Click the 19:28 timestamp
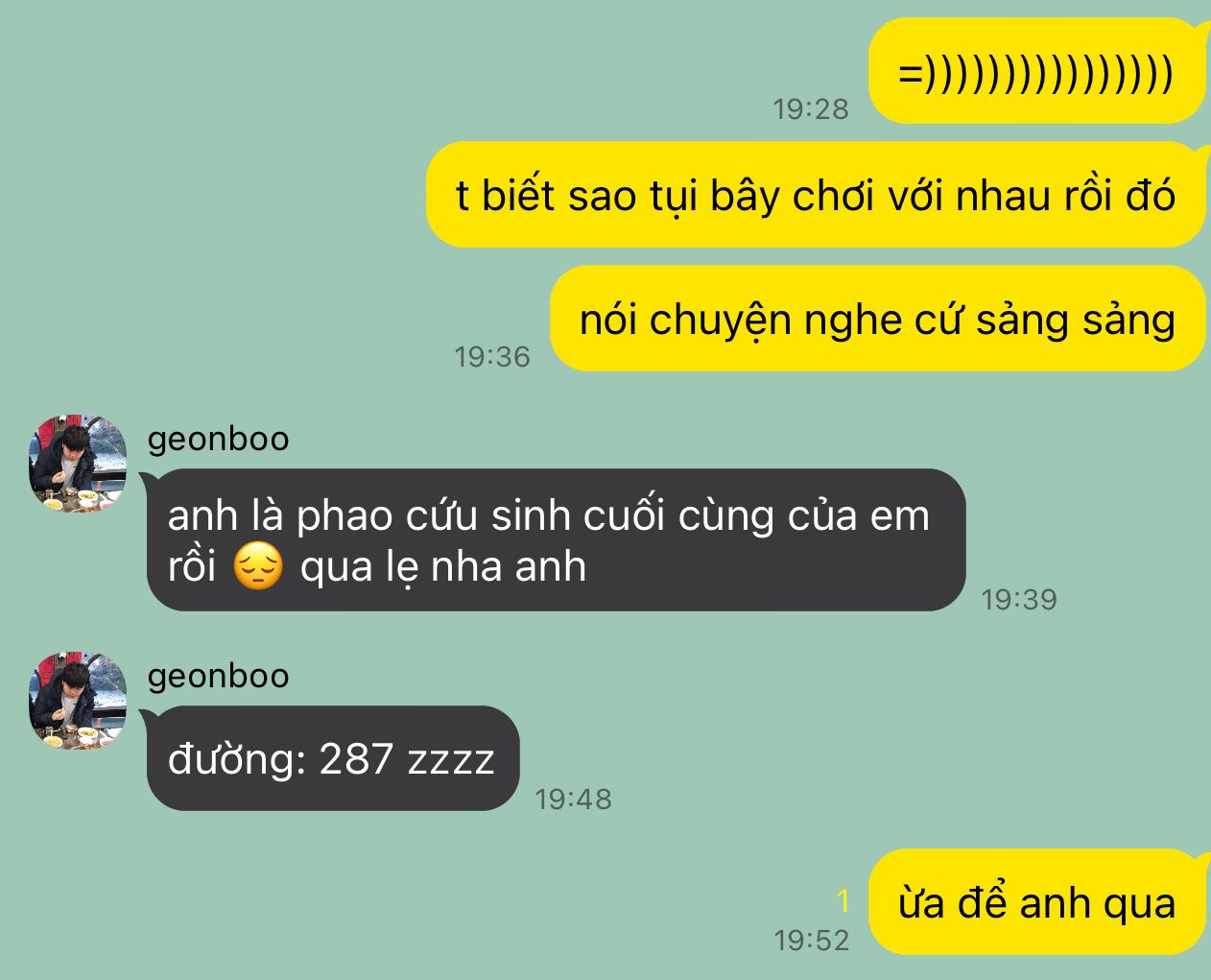 click(x=811, y=108)
